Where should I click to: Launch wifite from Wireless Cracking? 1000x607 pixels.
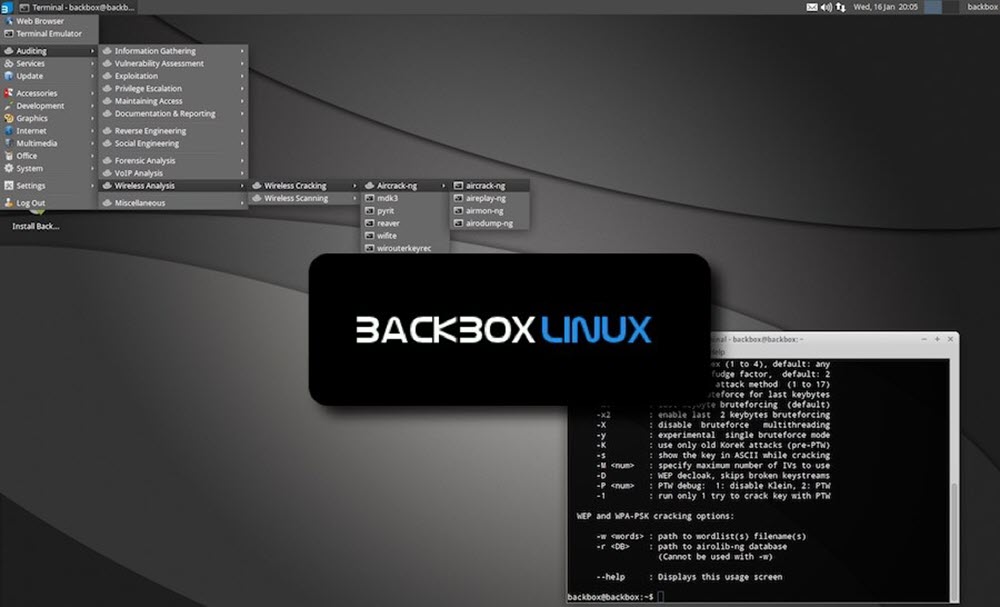point(406,236)
